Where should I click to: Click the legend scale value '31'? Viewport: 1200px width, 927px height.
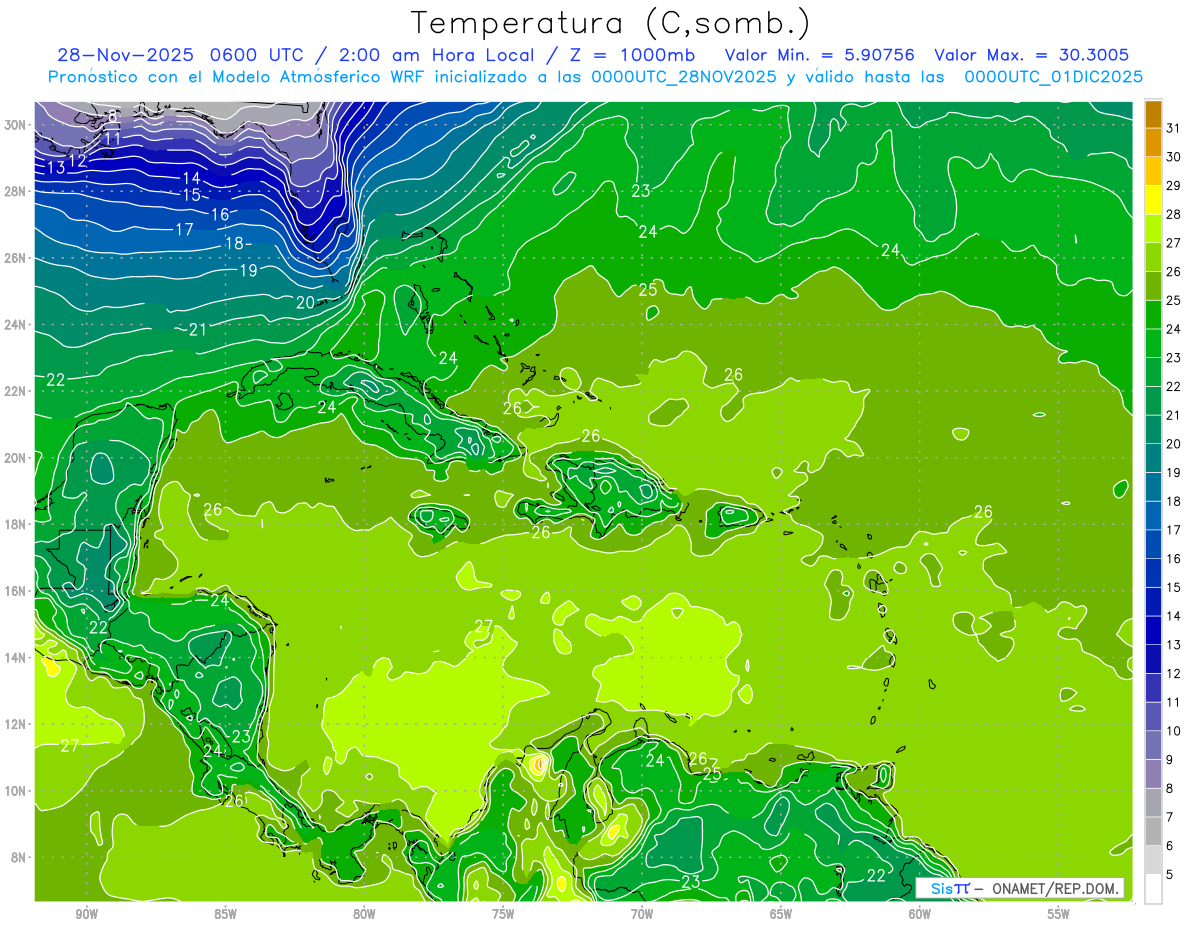click(1174, 128)
